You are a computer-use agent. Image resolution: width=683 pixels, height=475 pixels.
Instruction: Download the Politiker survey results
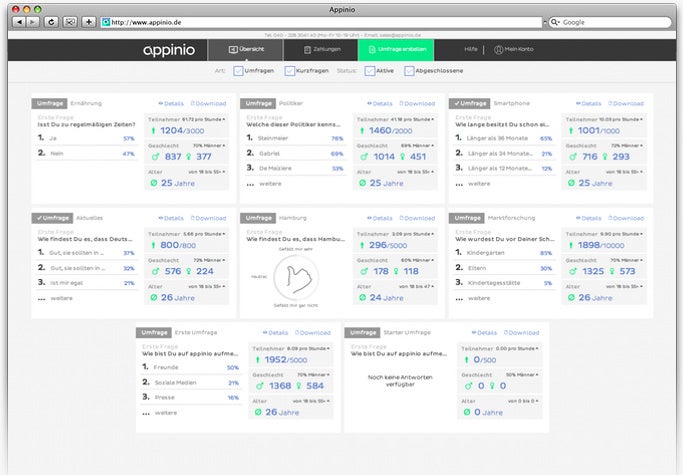[417, 104]
